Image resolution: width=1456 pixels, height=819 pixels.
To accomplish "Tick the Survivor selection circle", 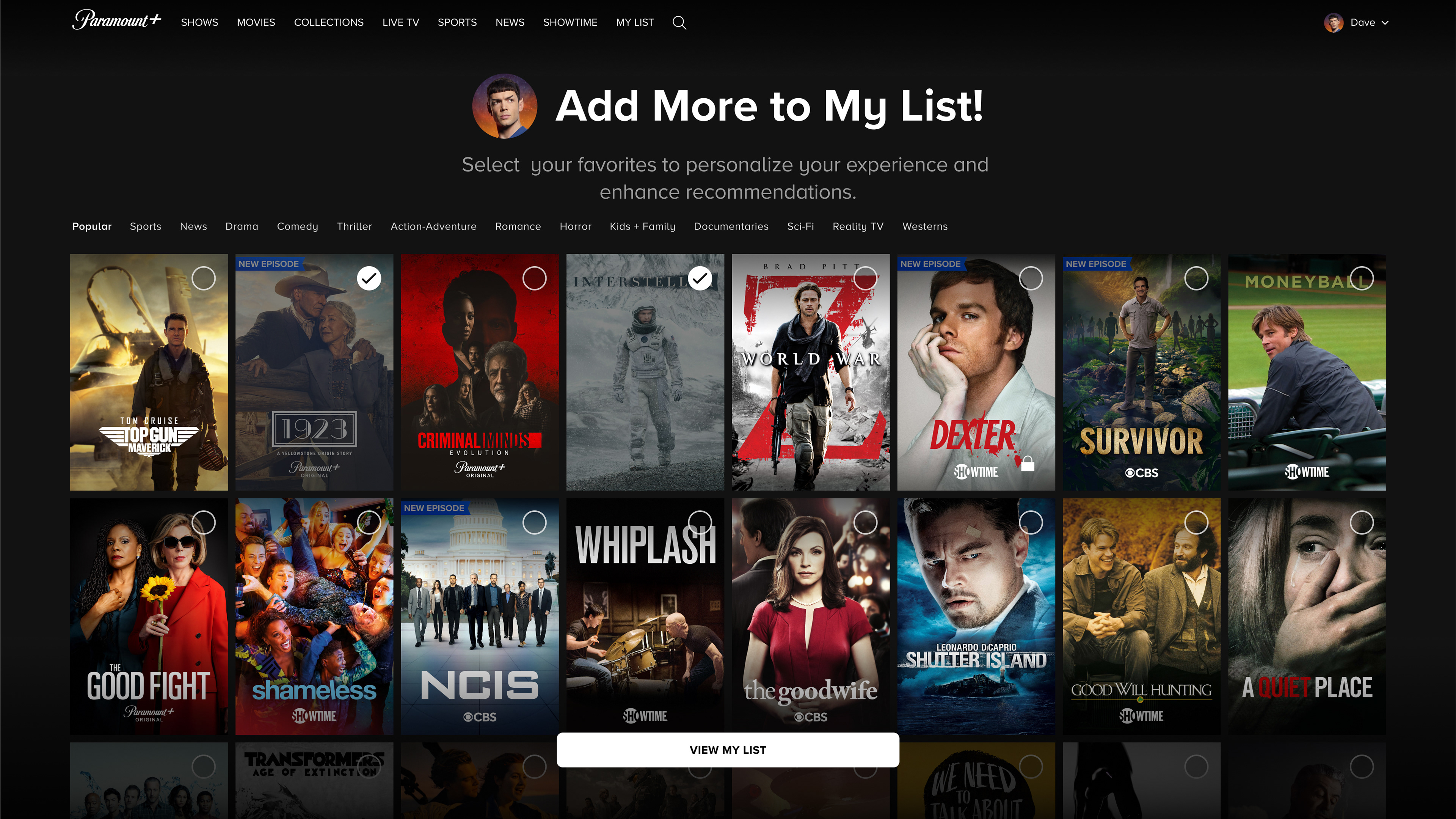I will click(1196, 278).
